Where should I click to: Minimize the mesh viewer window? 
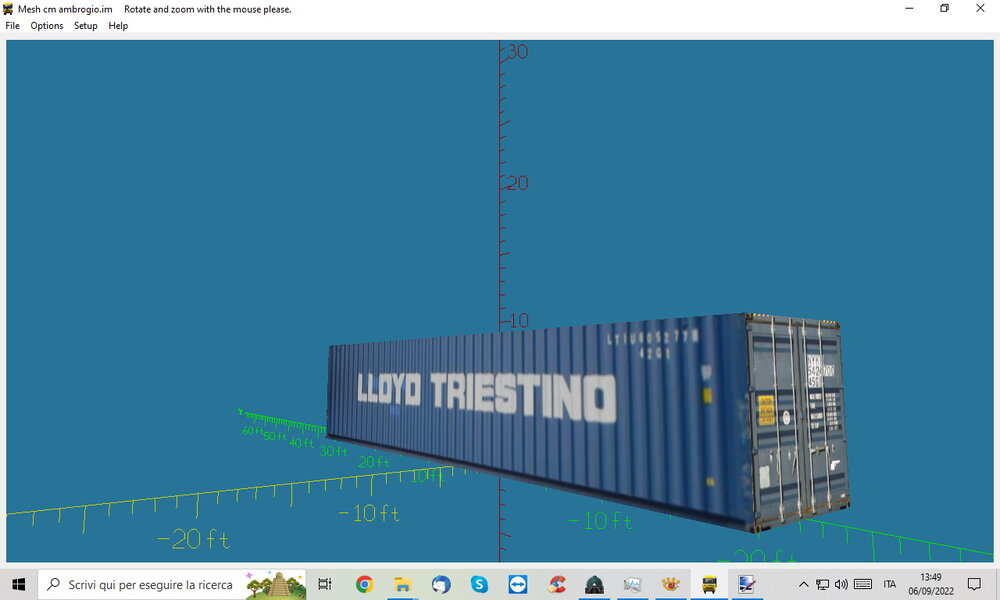click(909, 8)
